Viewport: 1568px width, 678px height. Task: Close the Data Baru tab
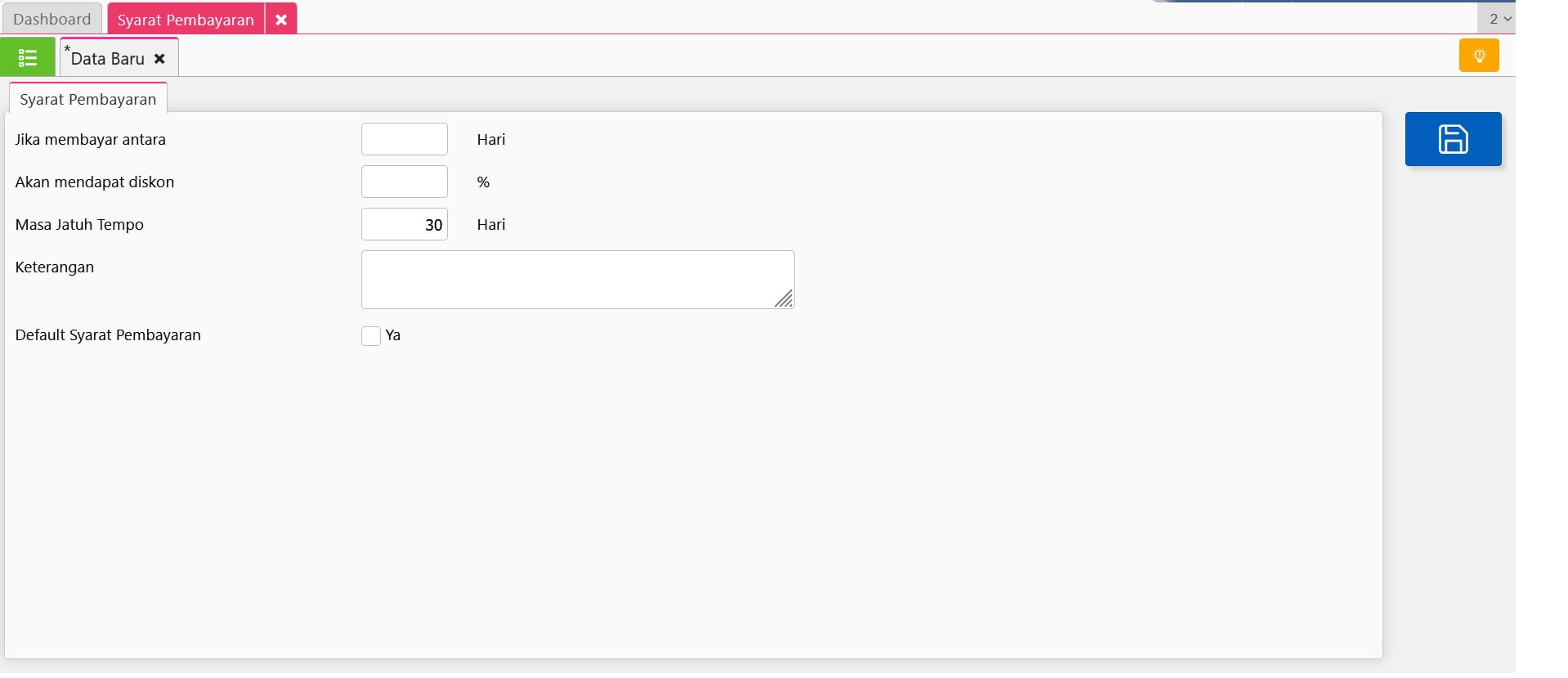[x=159, y=59]
